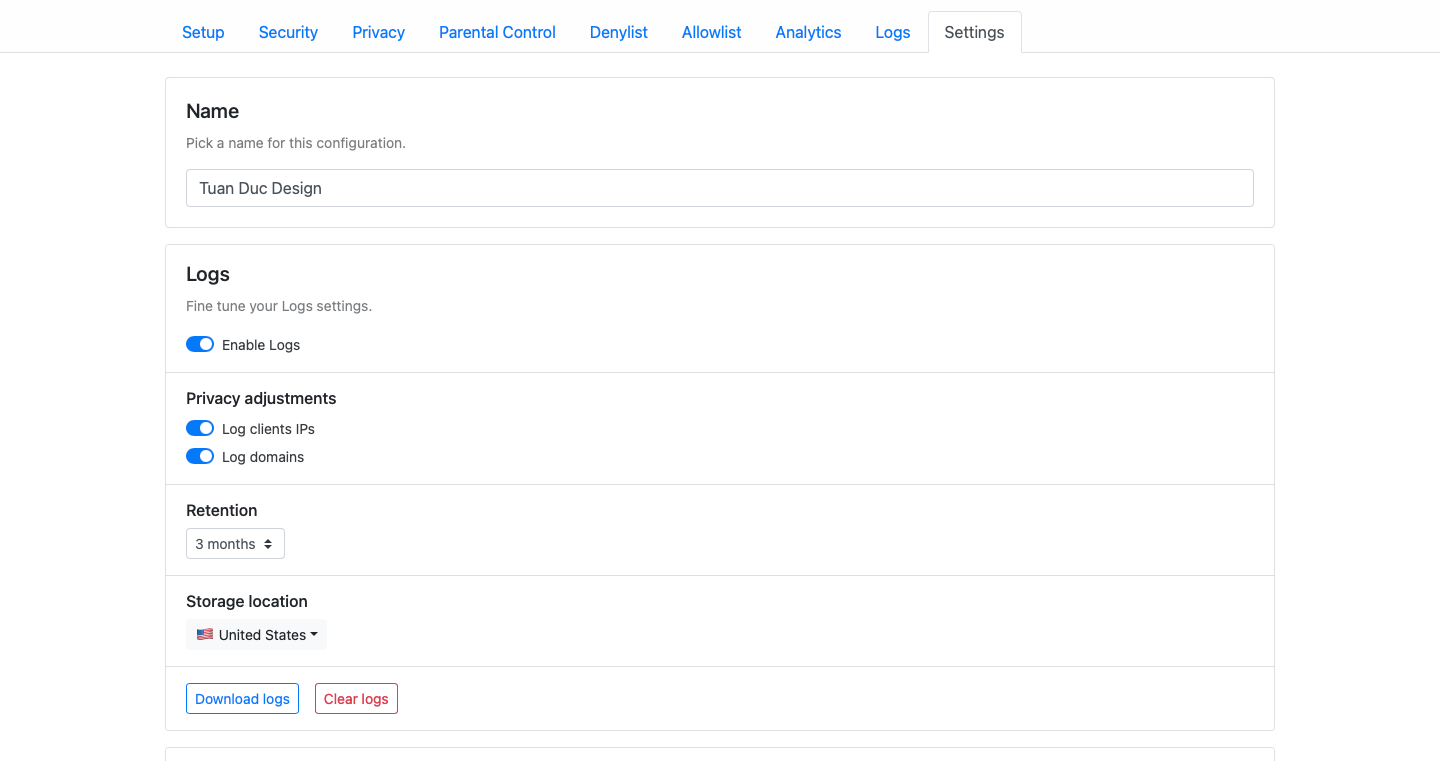Click the up-down arrows in Retention select

[268, 544]
